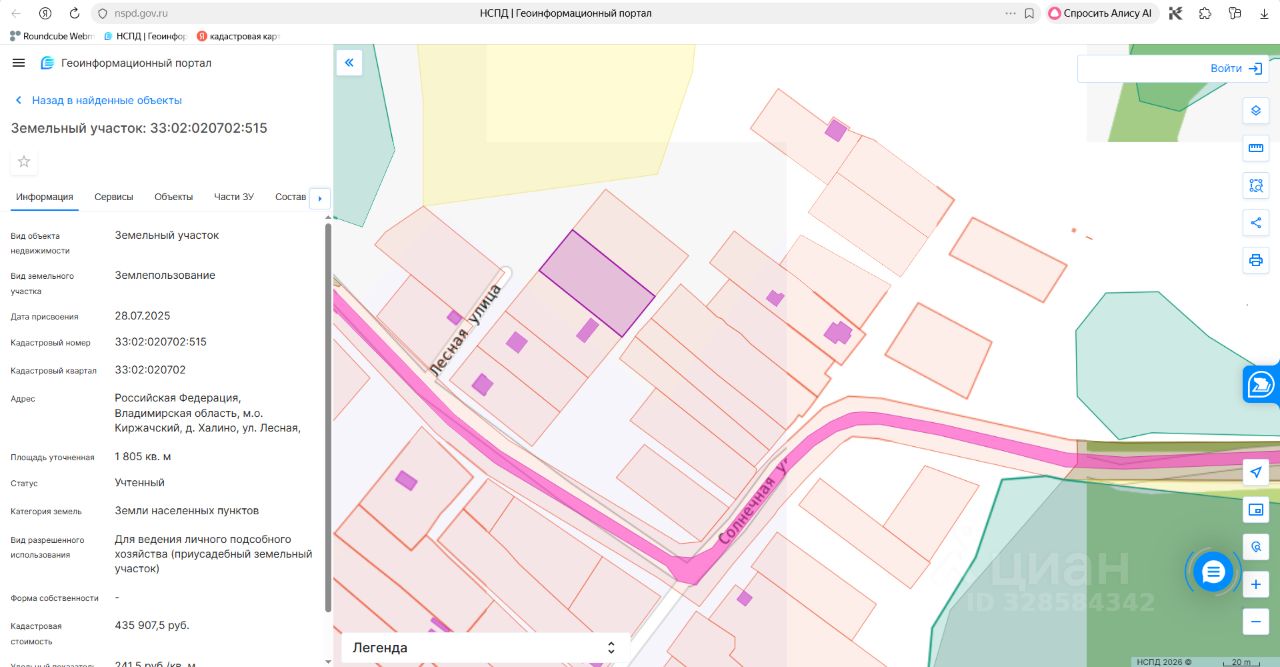Click Геоинформационный портал logo
Screen dimensions: 1280x667
[126, 63]
